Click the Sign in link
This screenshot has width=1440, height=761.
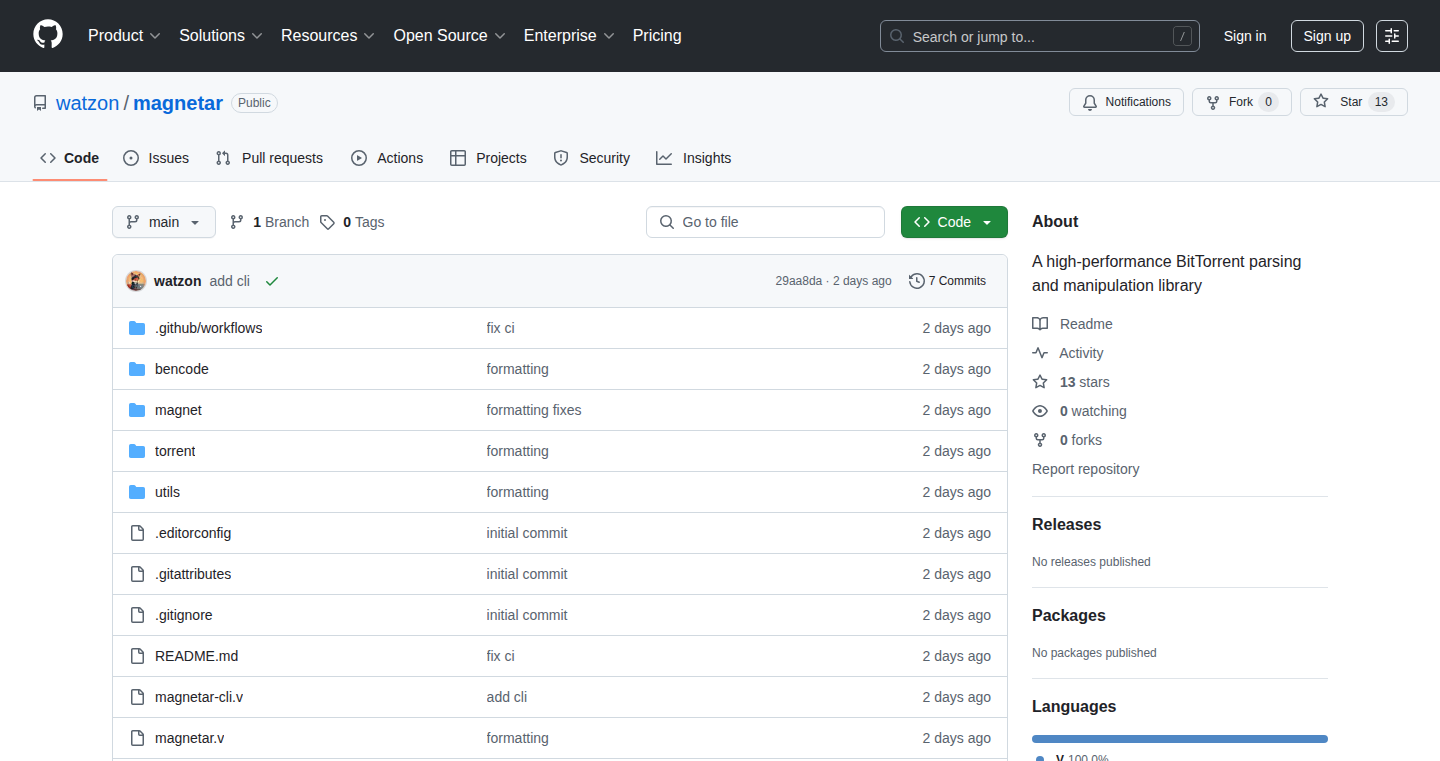click(x=1245, y=36)
